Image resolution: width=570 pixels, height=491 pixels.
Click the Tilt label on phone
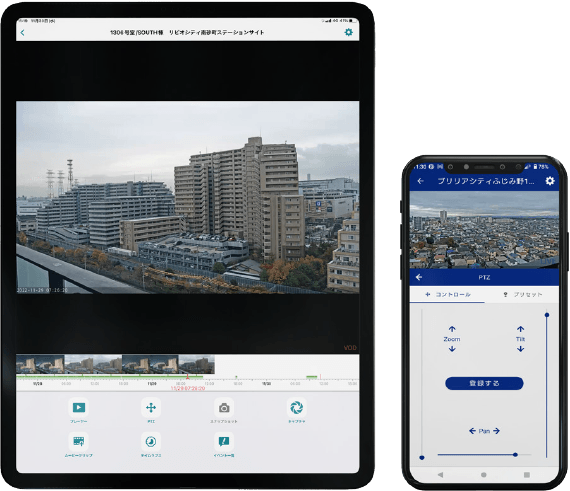(x=521, y=339)
